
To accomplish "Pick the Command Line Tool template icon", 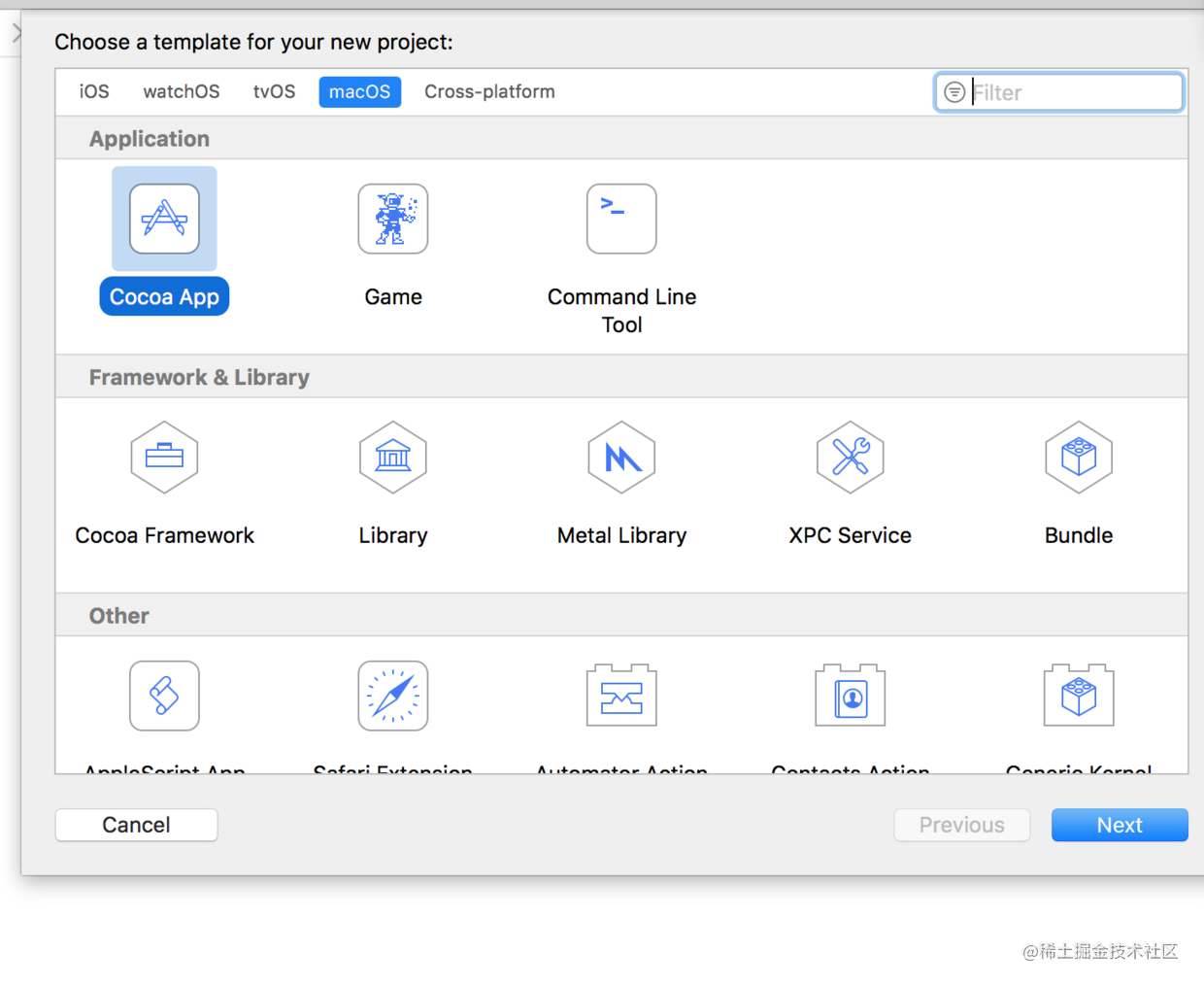I will (621, 219).
